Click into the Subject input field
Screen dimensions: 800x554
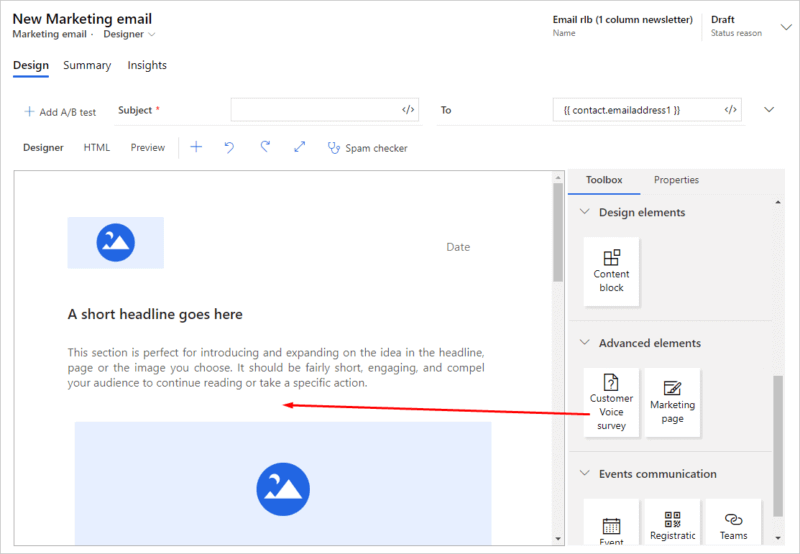point(314,110)
